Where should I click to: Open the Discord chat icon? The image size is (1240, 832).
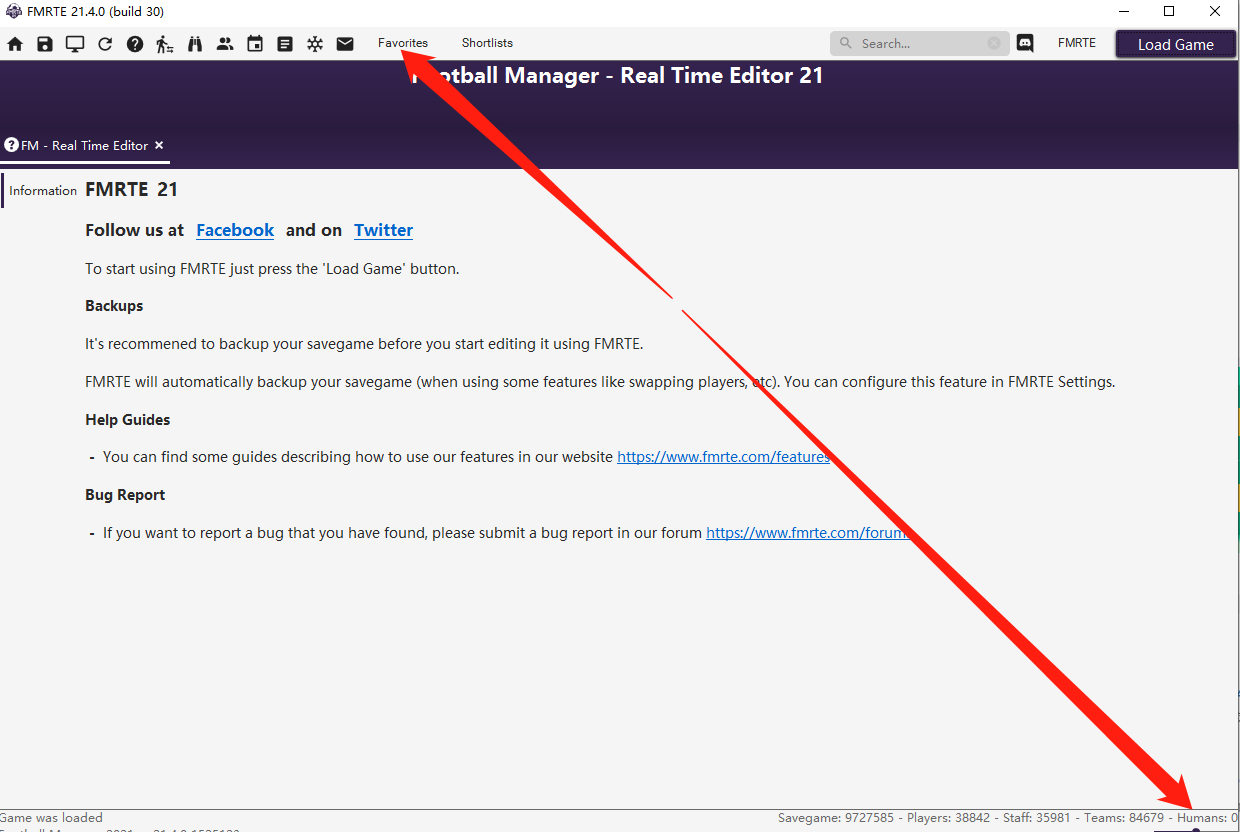tap(1025, 43)
